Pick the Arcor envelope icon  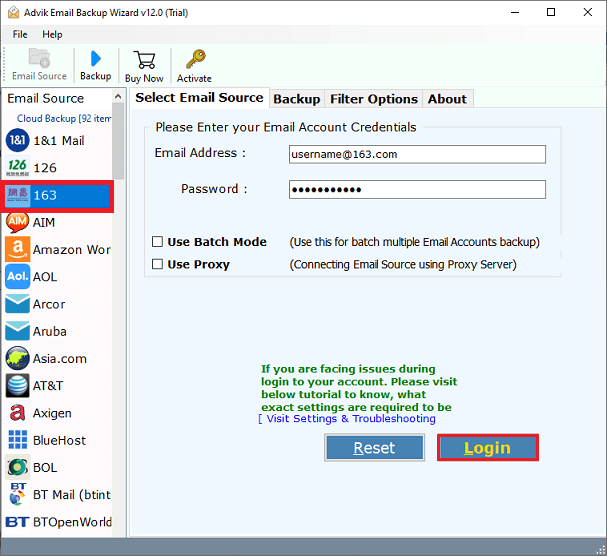coord(17,304)
